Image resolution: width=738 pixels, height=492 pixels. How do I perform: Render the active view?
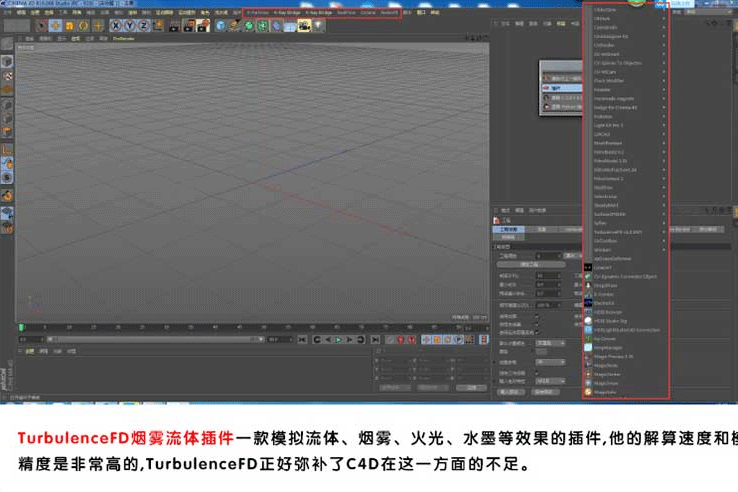coord(175,25)
